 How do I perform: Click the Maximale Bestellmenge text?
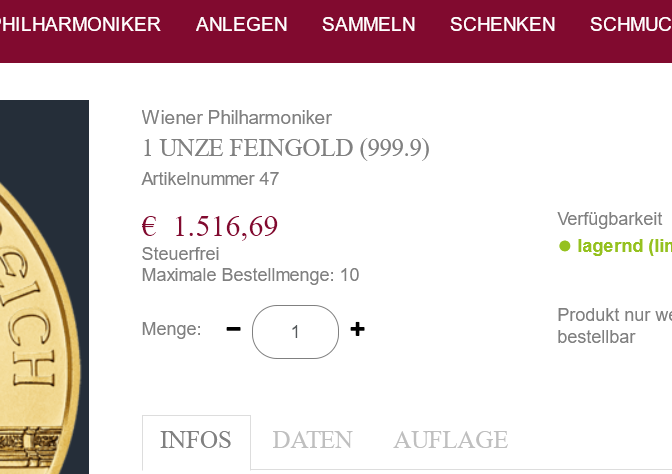250,275
